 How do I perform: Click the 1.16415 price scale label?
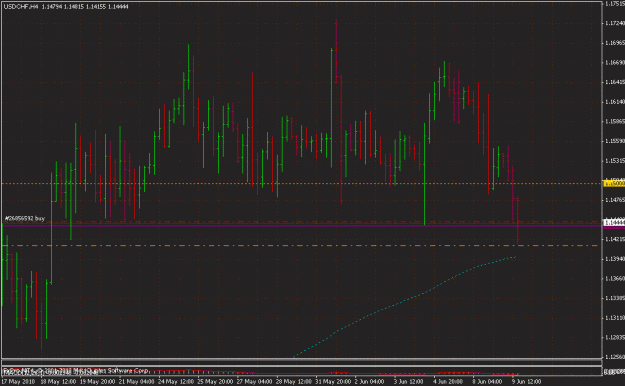click(x=615, y=82)
